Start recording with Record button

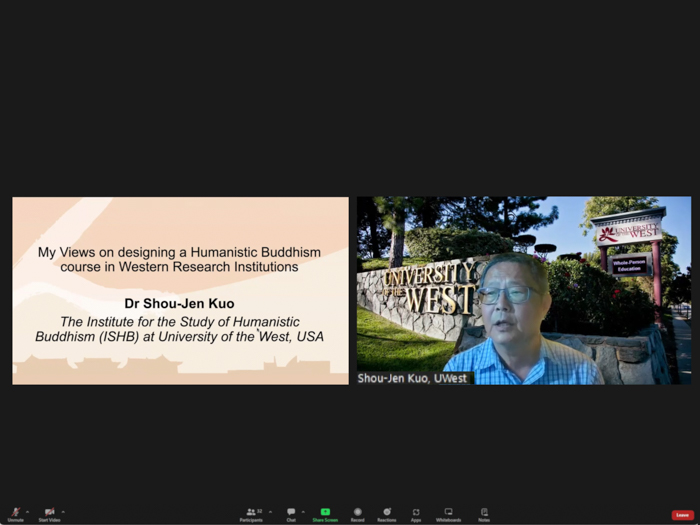(x=358, y=514)
